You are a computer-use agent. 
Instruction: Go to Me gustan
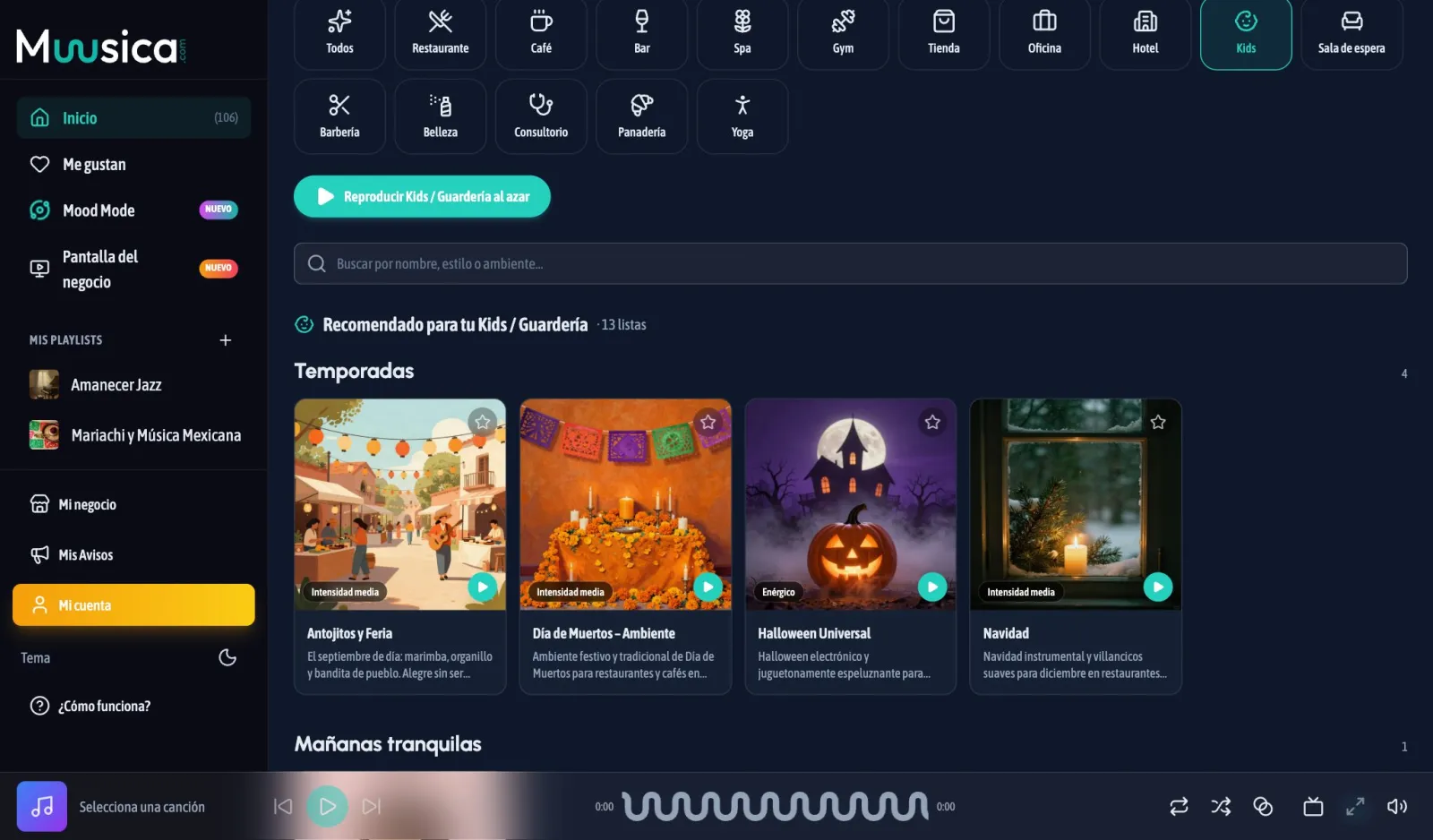click(133, 164)
